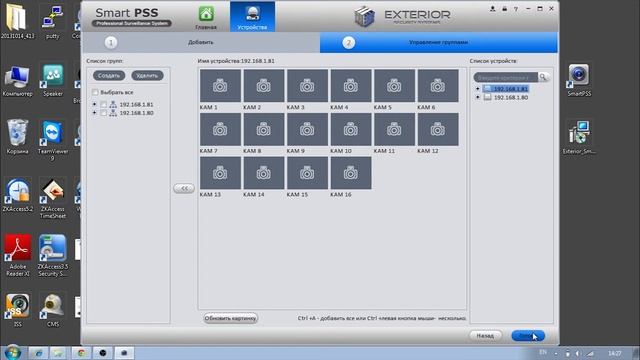Select camera thumbnail KAM 9

[x=307, y=129]
